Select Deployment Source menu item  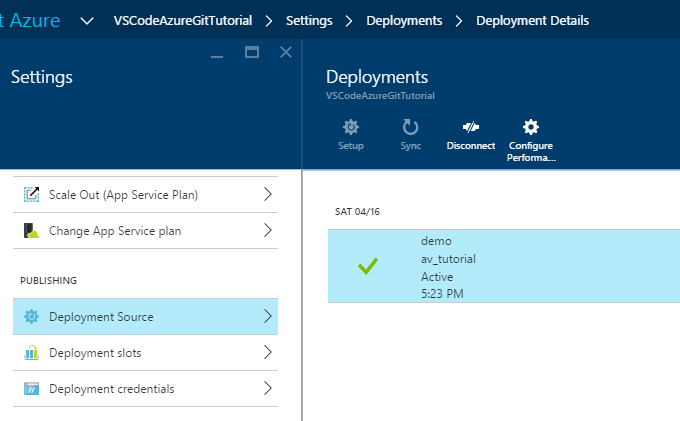click(x=145, y=317)
